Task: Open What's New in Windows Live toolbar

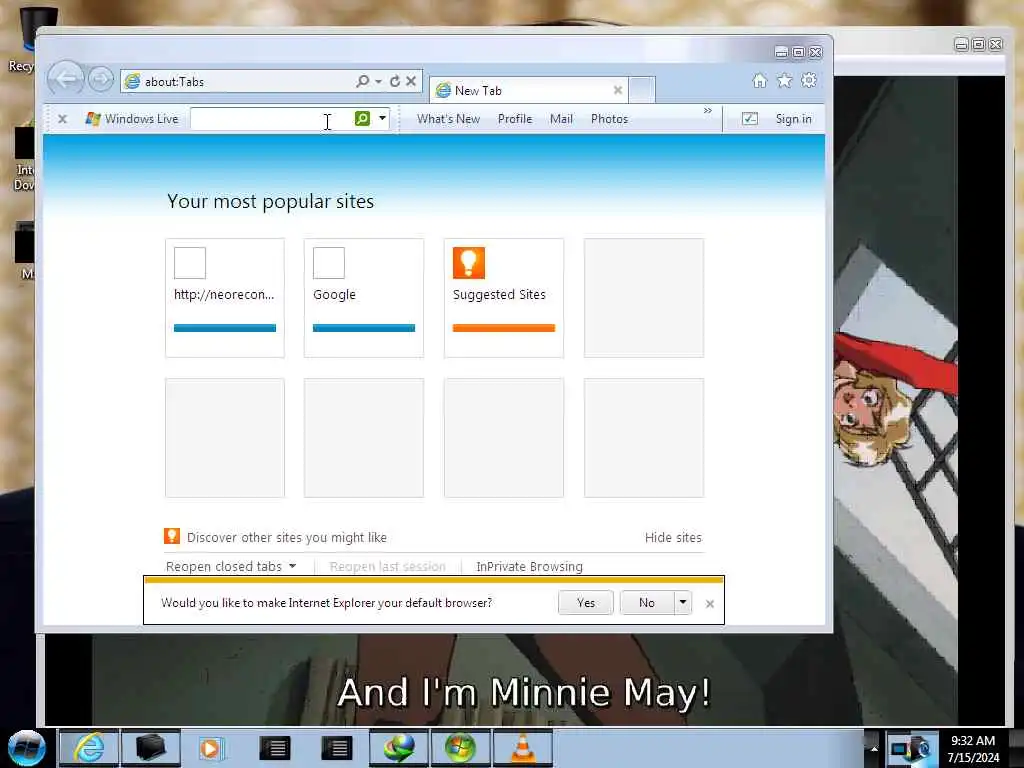Action: (x=448, y=119)
